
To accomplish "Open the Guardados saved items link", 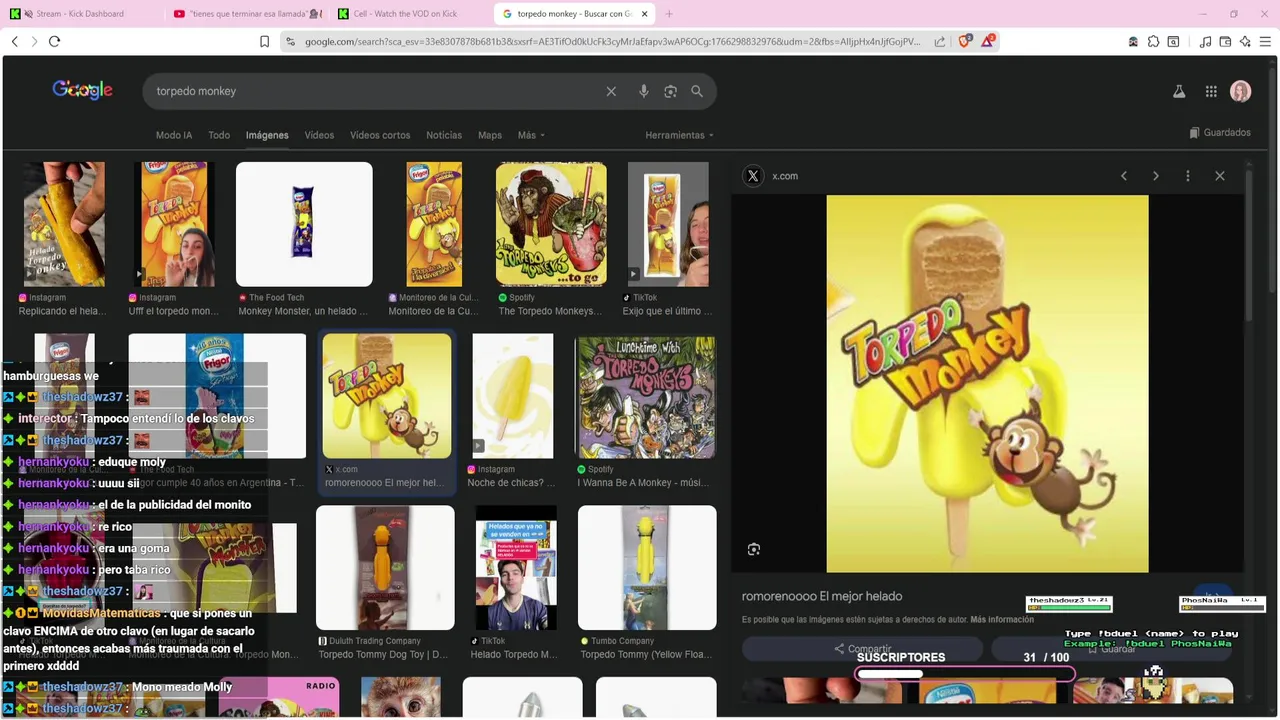I will pyautogui.click(x=1220, y=133).
